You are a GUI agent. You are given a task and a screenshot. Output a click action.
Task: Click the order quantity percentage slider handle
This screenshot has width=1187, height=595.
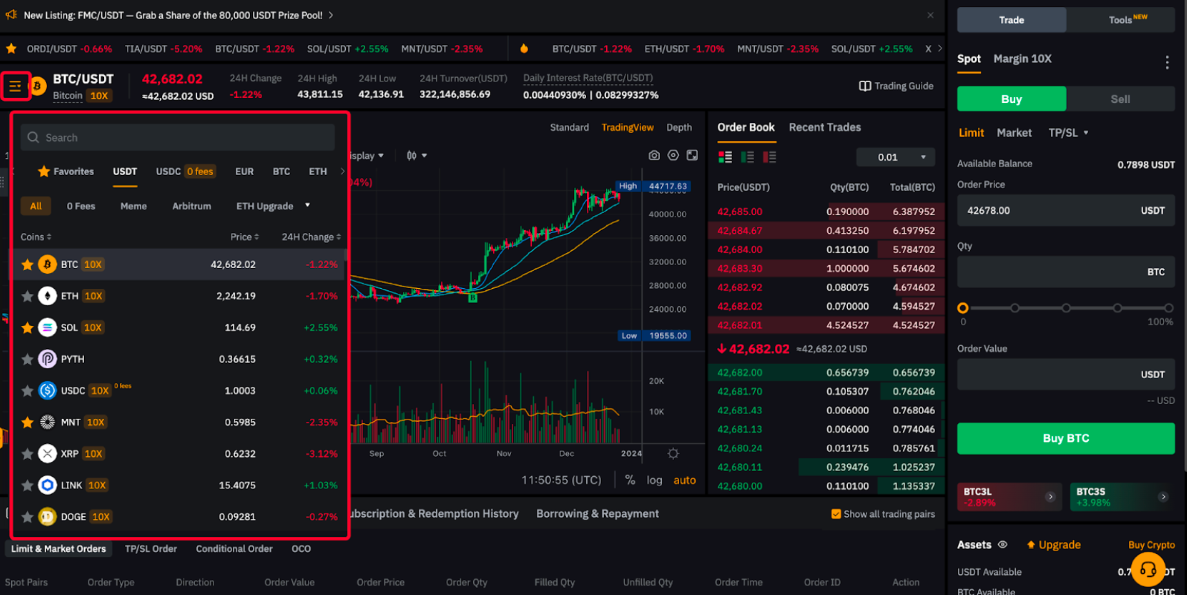(963, 308)
